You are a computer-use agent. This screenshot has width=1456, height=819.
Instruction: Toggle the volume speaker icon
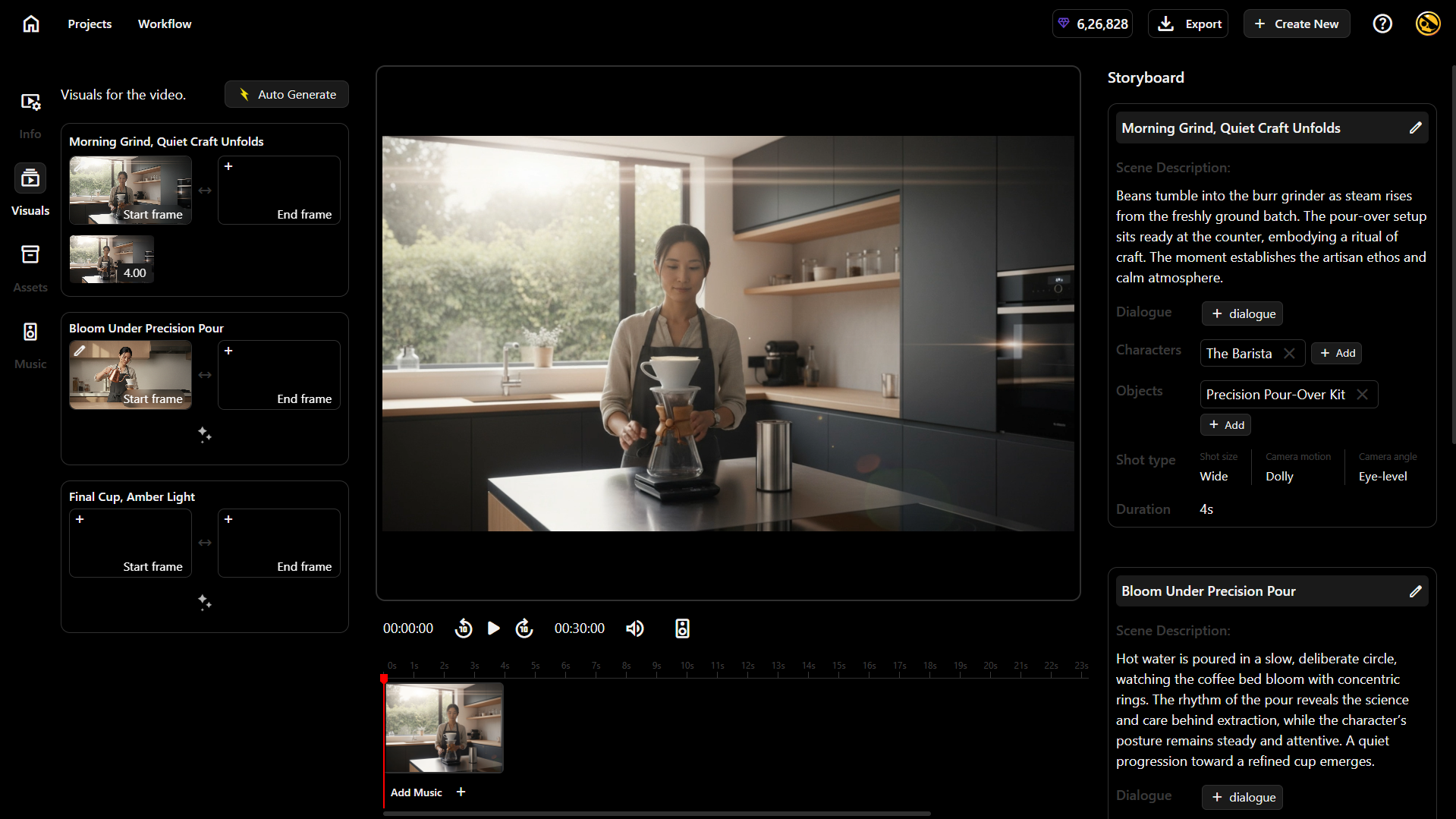click(635, 628)
